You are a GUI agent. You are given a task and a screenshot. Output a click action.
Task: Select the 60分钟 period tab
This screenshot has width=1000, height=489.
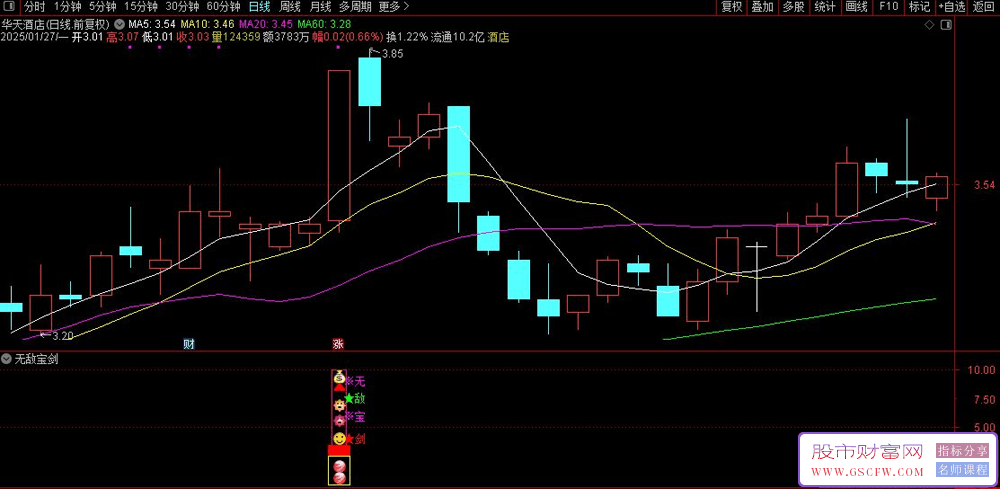click(x=223, y=7)
